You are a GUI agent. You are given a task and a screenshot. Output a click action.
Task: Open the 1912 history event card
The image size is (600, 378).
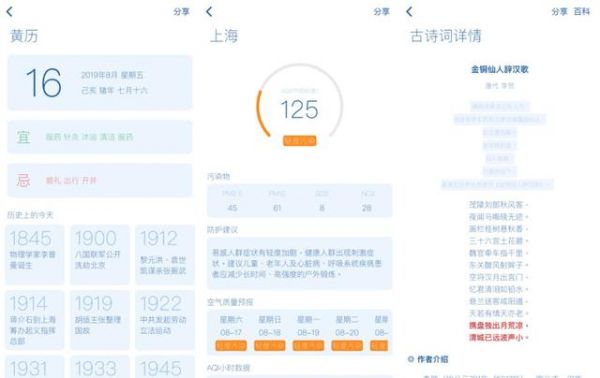(165, 254)
